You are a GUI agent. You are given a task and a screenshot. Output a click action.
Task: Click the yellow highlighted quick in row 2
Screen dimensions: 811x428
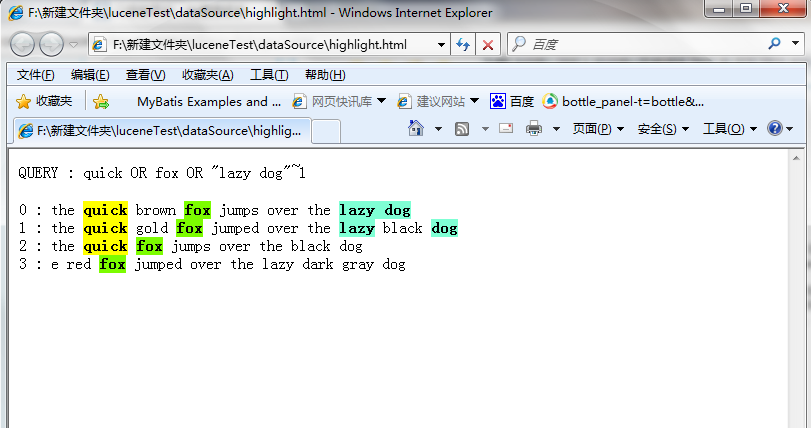(x=106, y=246)
